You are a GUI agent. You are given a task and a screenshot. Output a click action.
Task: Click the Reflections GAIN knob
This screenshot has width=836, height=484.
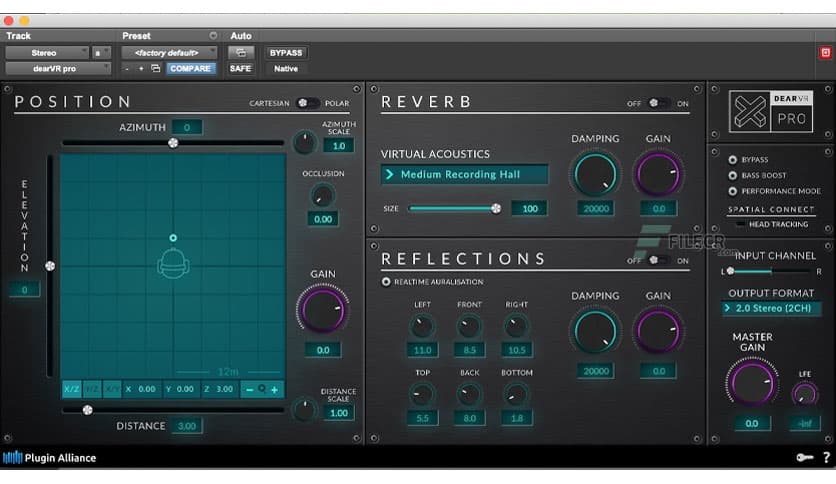coord(658,332)
